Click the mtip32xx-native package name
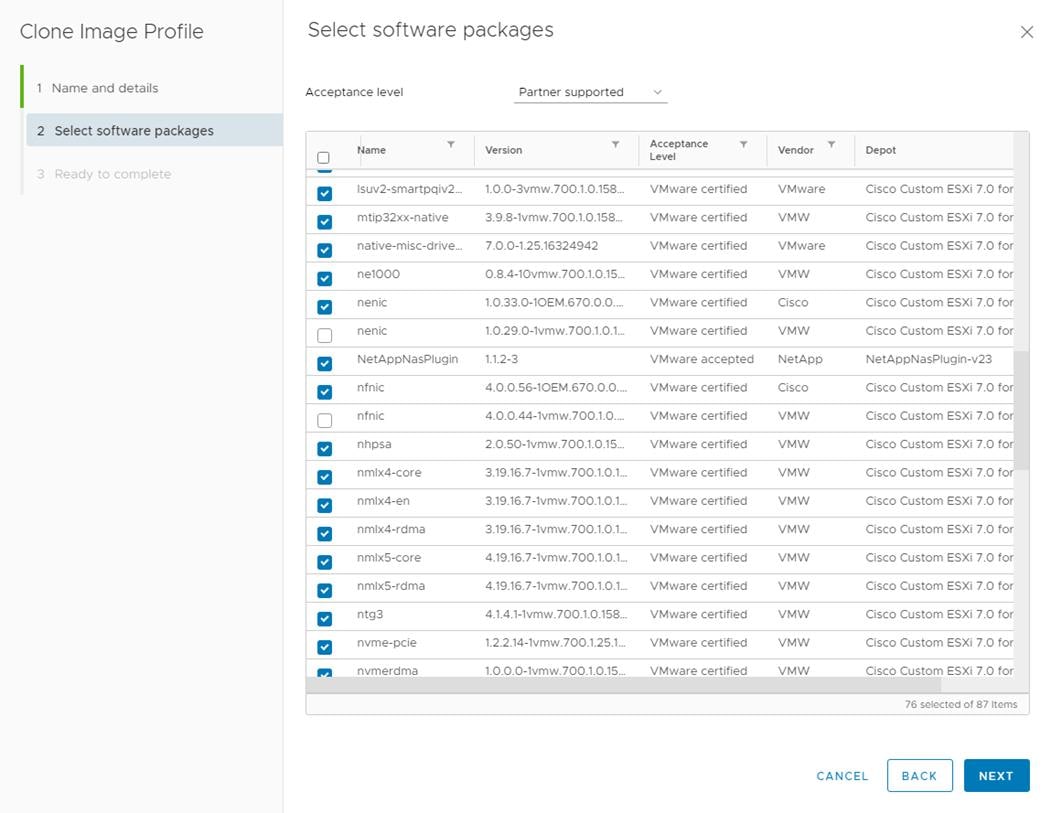Viewport: 1051px width, 813px height. coord(402,217)
